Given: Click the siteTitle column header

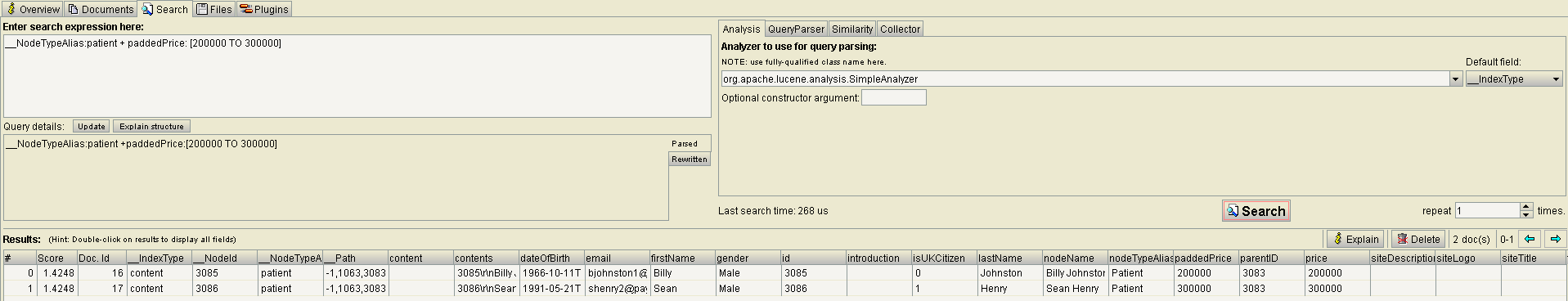Looking at the screenshot, I should click(x=1533, y=258).
